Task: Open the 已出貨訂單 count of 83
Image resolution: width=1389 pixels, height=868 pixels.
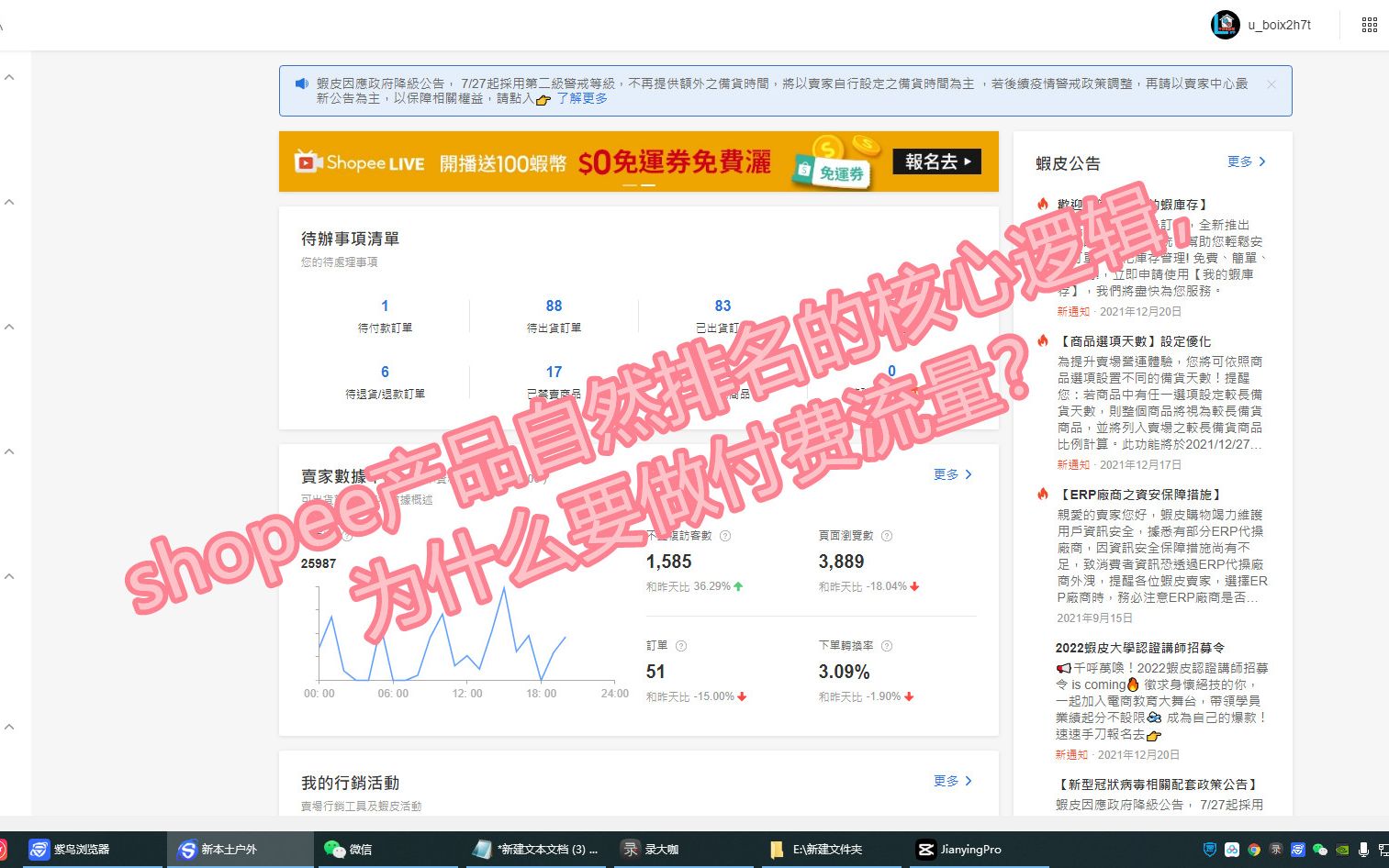Action: coord(723,306)
